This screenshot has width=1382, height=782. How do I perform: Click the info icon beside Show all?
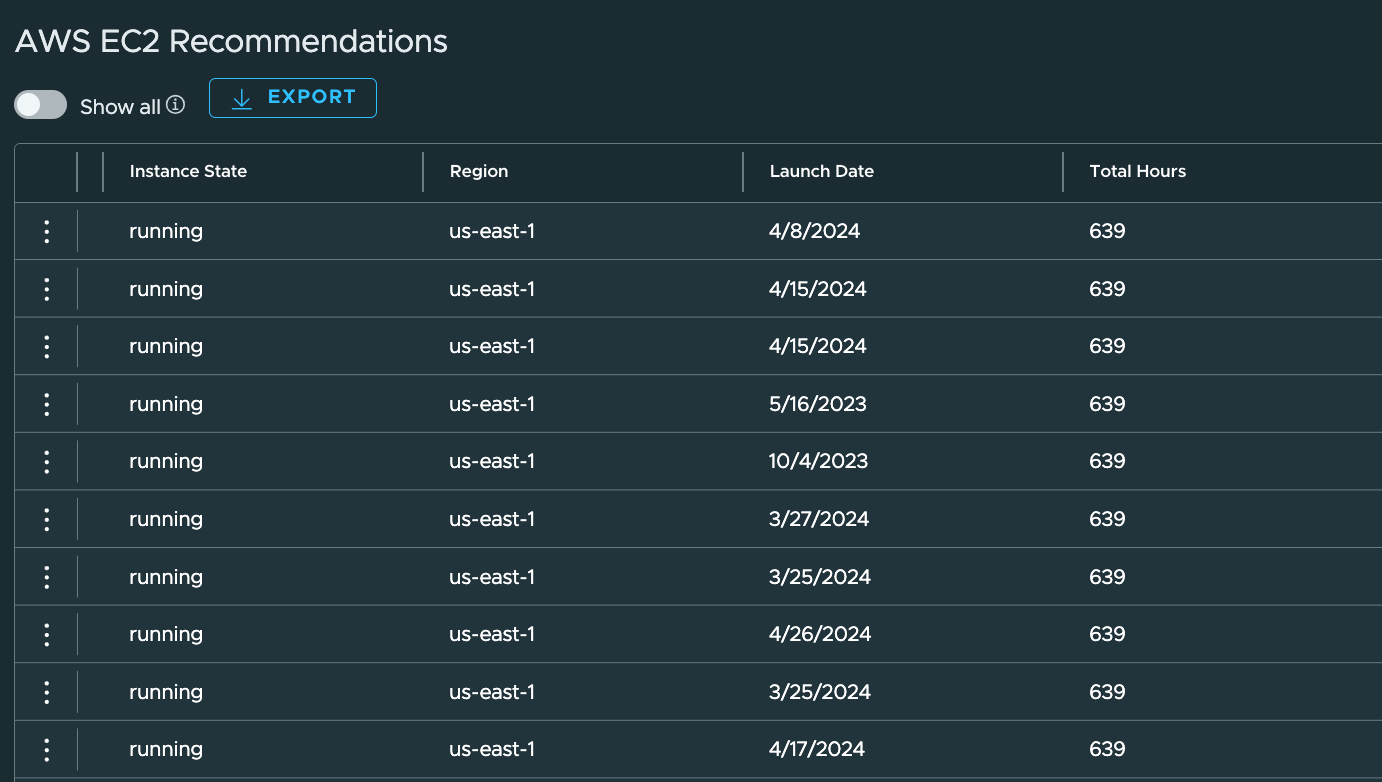pos(176,104)
